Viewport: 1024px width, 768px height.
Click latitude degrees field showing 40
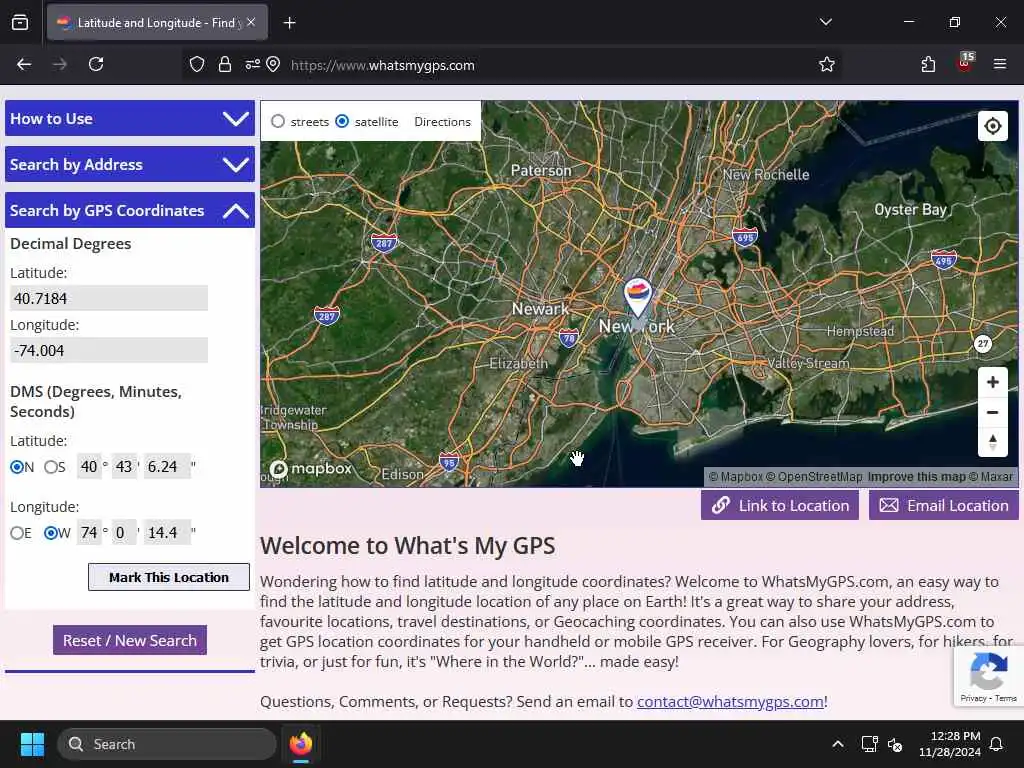click(x=88, y=466)
